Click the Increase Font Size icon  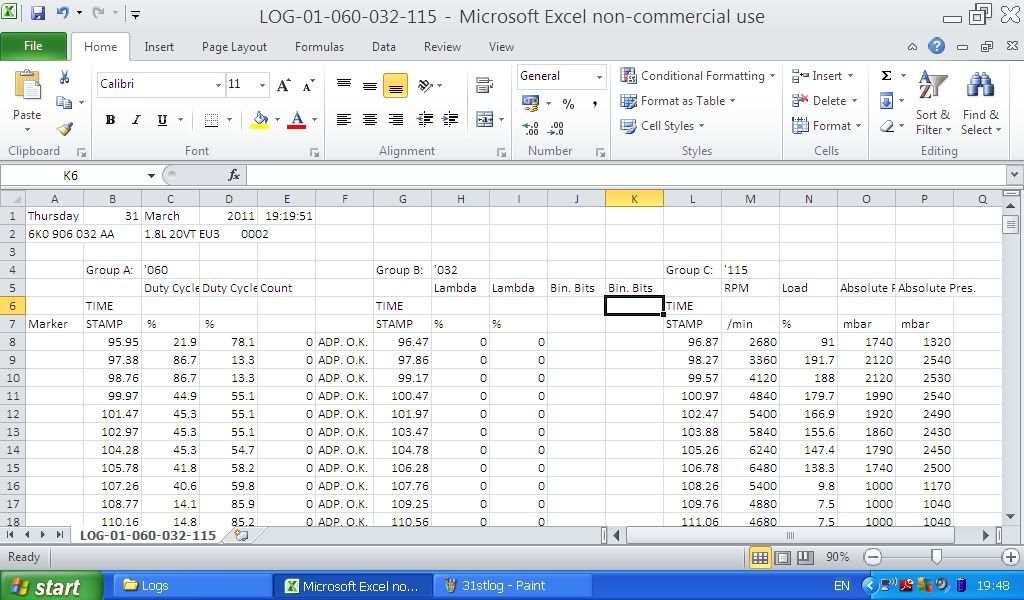pyautogui.click(x=284, y=85)
